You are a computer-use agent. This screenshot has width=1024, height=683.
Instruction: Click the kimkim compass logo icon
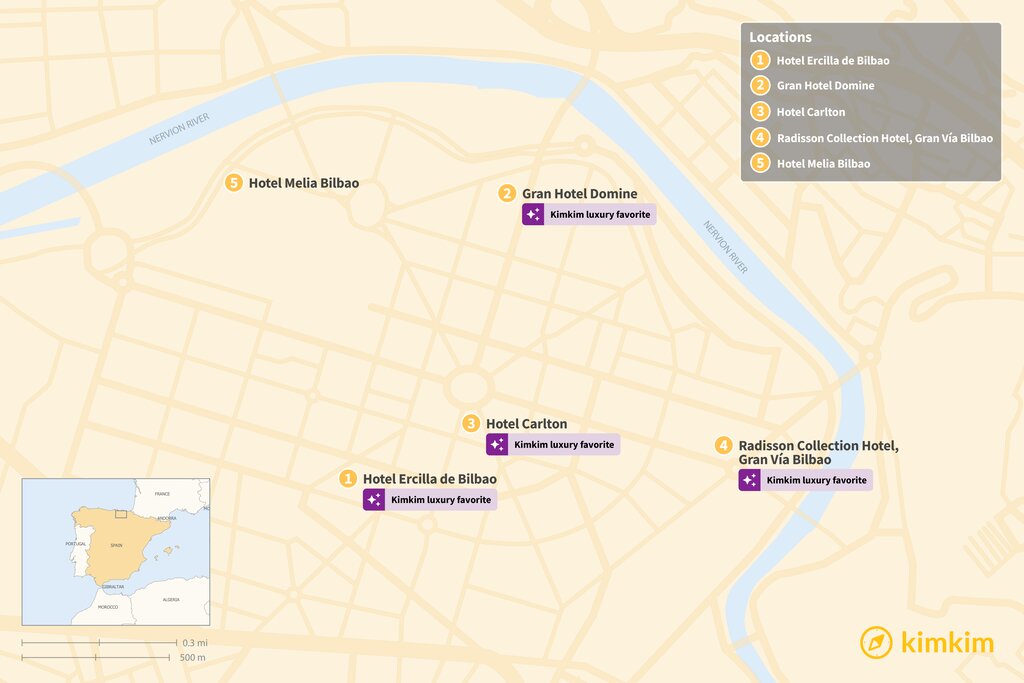pos(876,642)
